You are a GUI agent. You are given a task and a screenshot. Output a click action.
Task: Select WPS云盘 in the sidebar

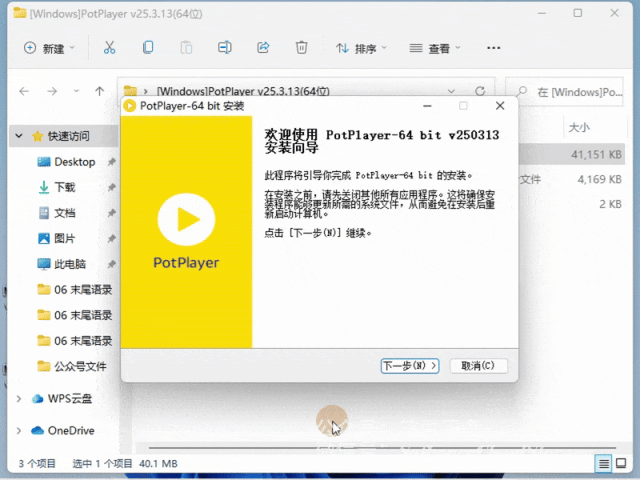[x=69, y=399]
